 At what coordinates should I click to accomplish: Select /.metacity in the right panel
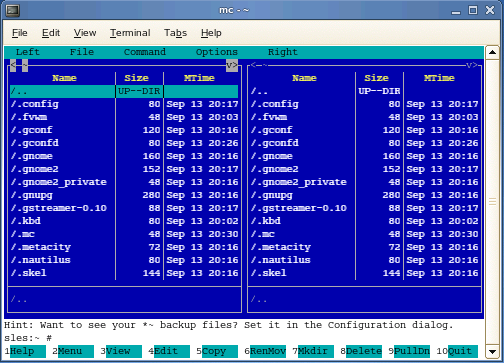click(364, 247)
